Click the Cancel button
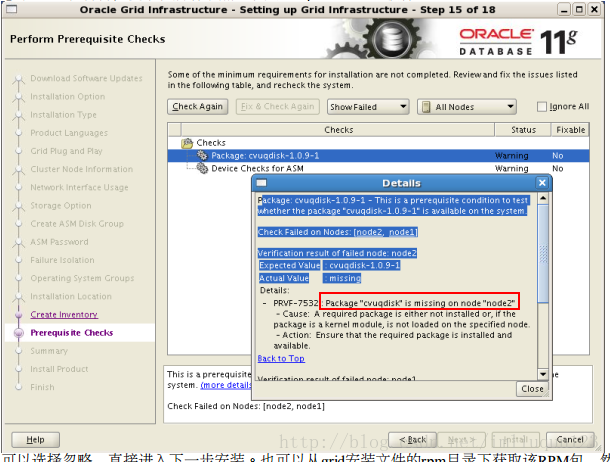The image size is (610, 462). (570, 439)
